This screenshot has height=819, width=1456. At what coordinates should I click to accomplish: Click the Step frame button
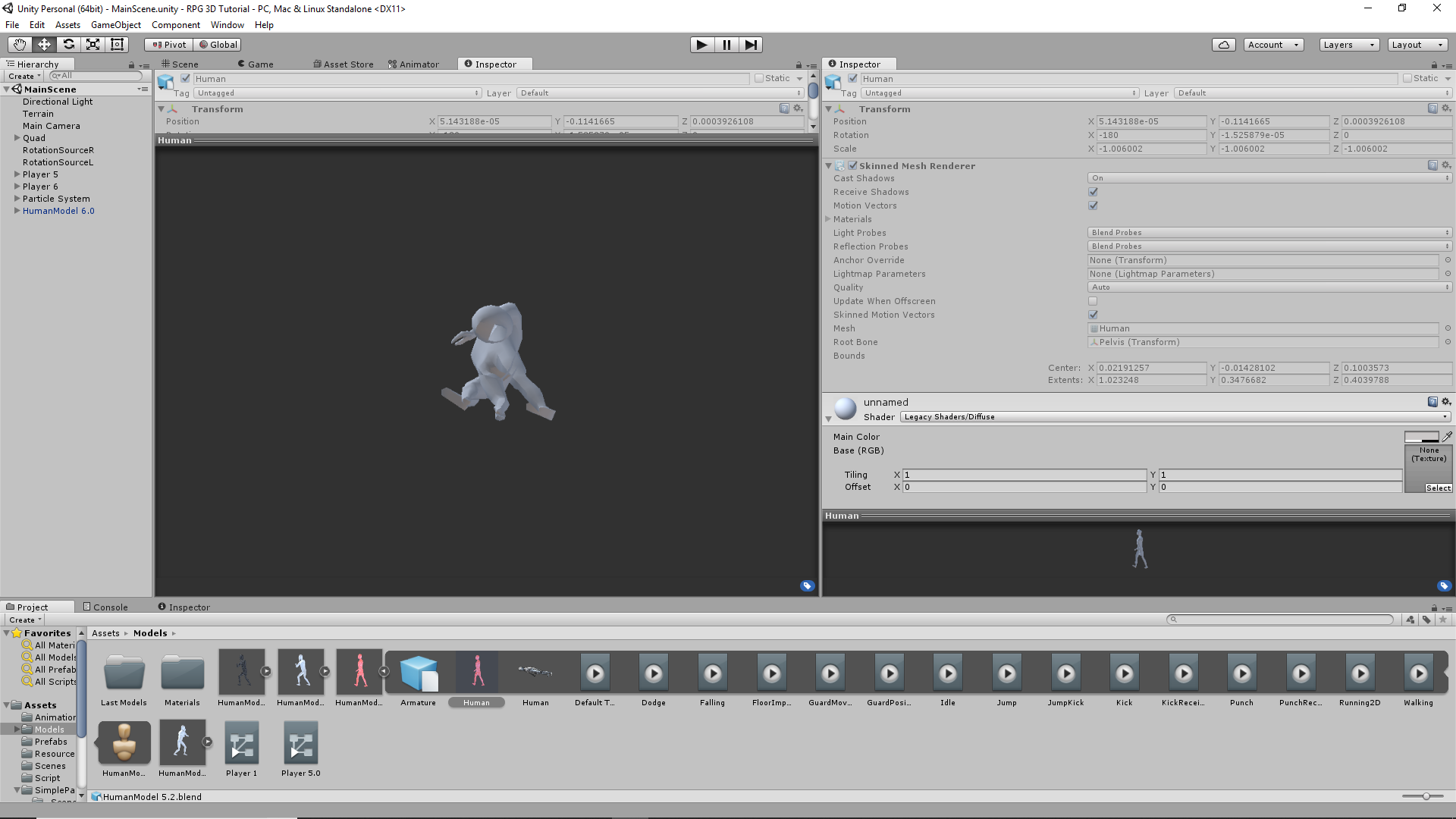pos(750,45)
